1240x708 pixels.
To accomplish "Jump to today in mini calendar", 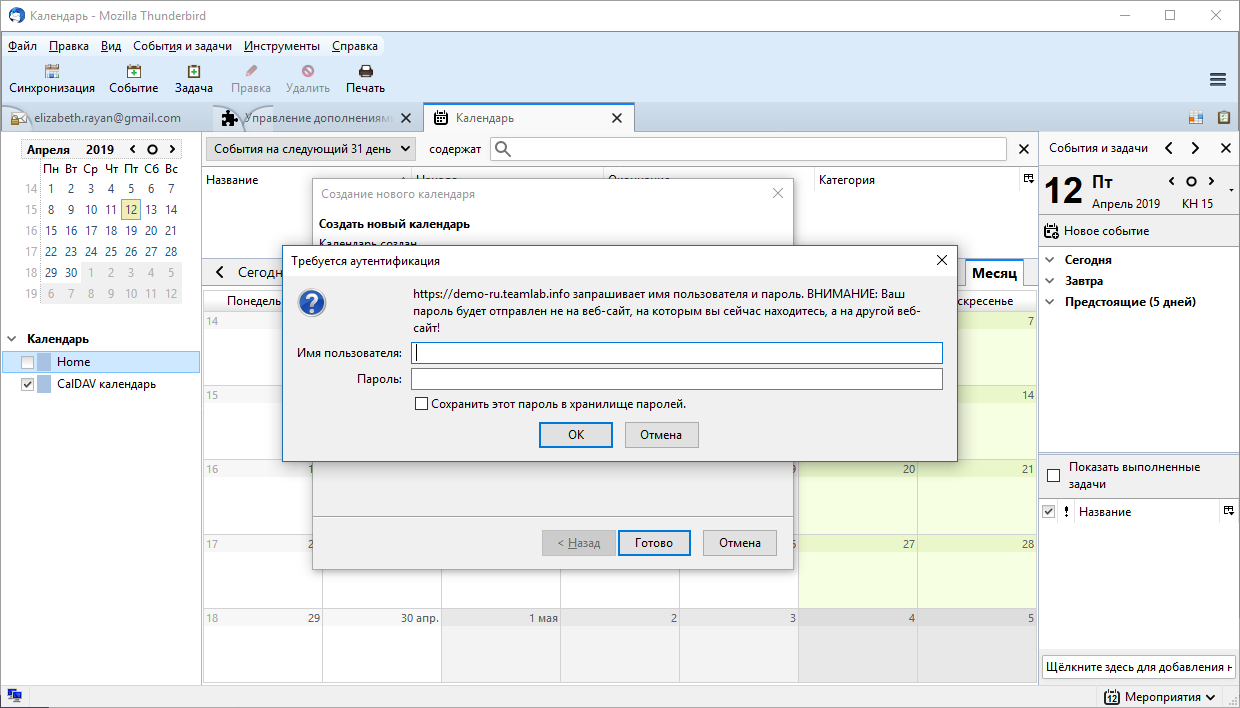I will pos(152,149).
